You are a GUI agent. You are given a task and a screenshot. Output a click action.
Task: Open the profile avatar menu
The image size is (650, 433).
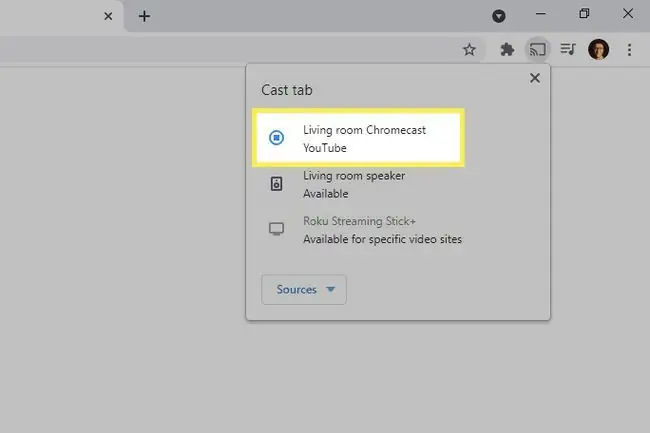(598, 50)
